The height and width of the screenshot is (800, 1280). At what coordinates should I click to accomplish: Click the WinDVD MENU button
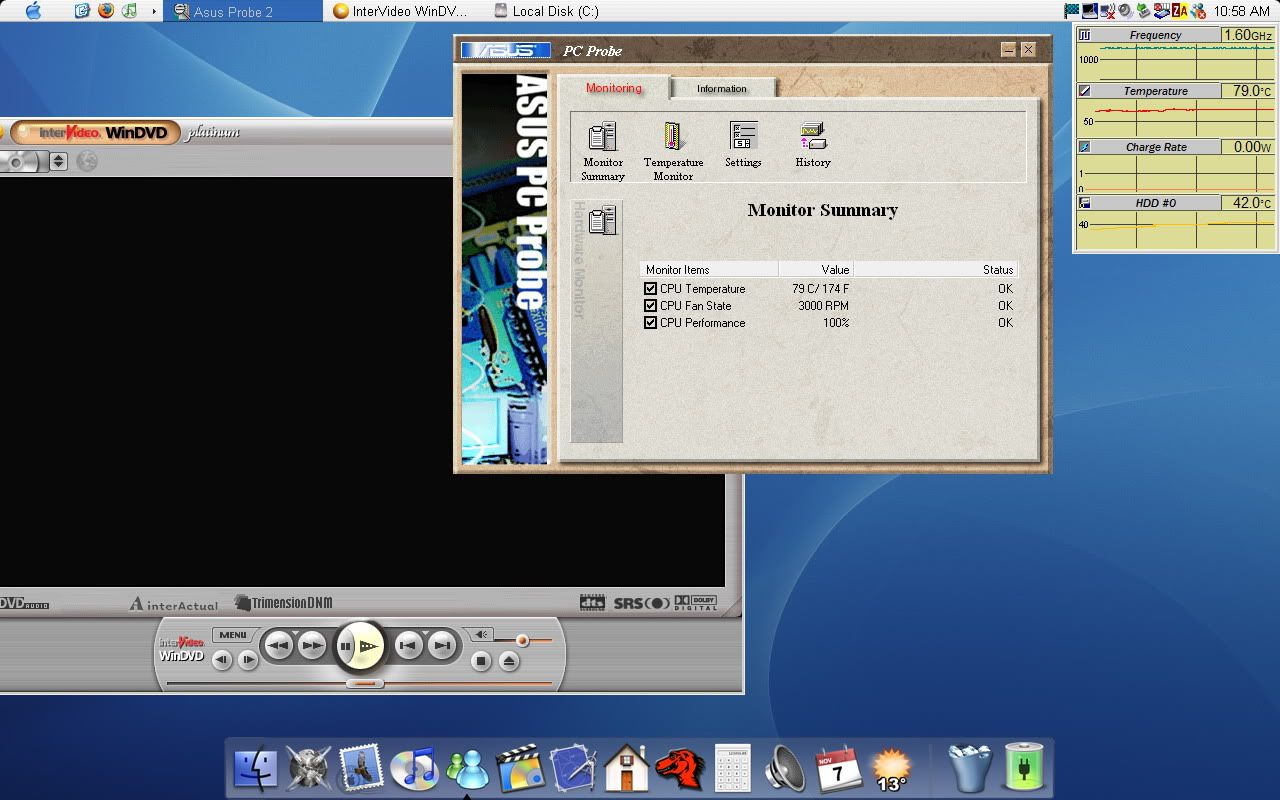point(233,635)
